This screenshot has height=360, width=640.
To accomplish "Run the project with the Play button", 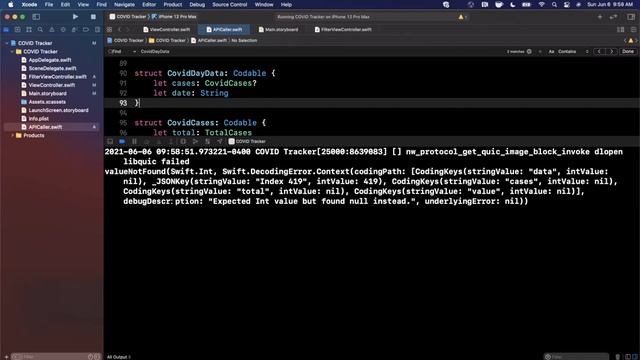I will [75, 17].
